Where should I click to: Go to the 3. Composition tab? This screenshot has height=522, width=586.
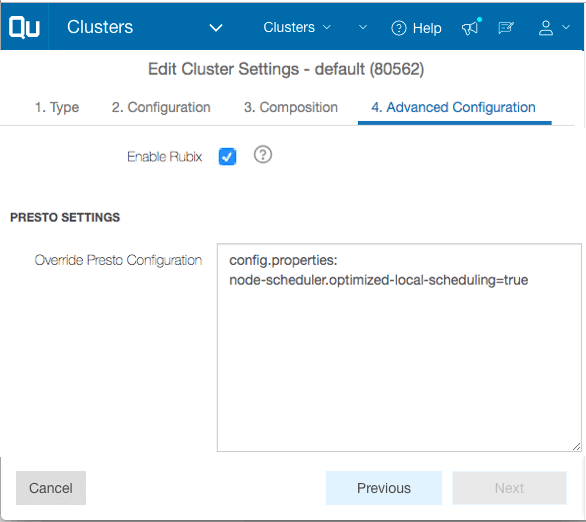[x=290, y=108]
